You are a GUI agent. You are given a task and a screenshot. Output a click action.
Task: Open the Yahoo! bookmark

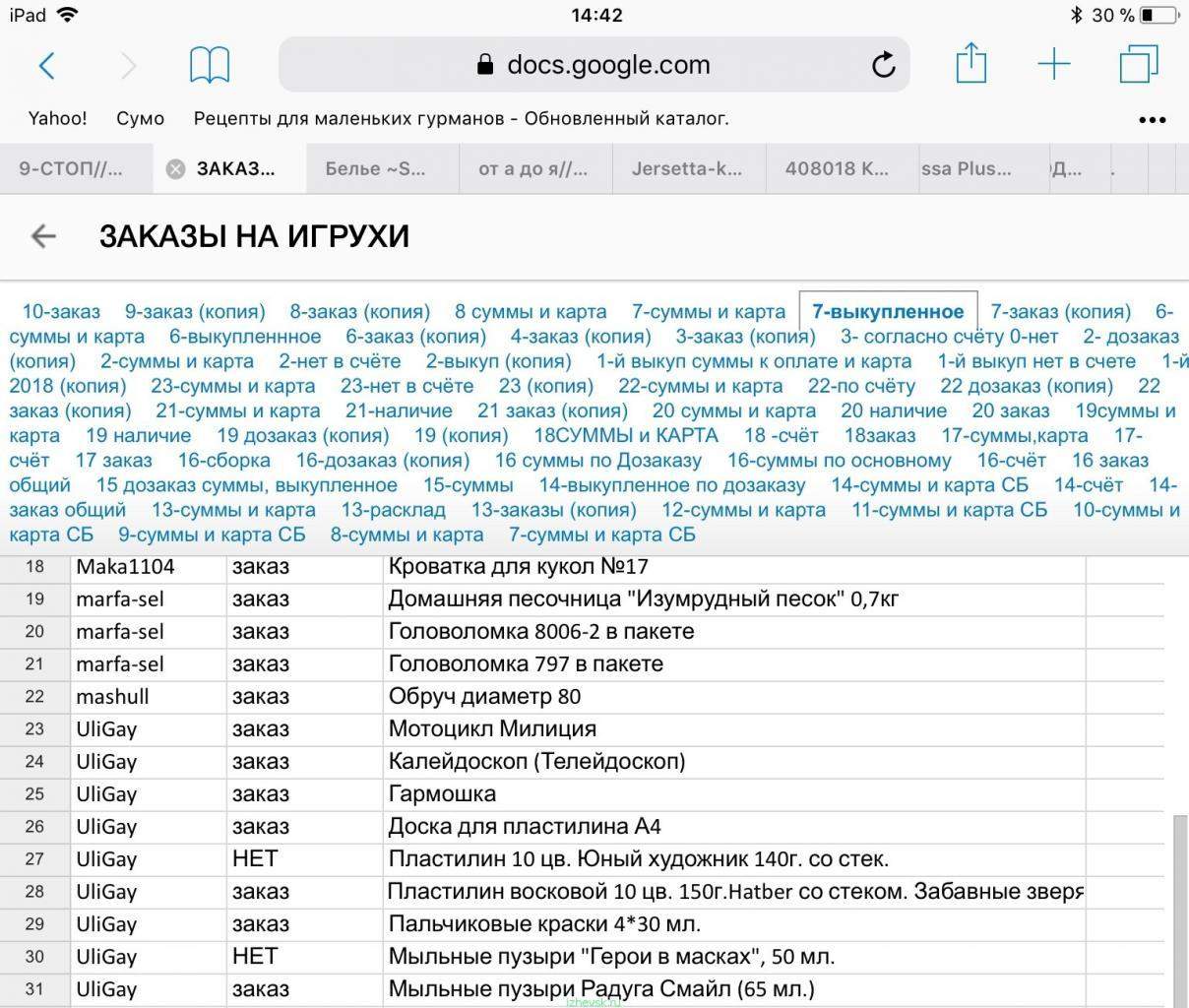click(x=57, y=118)
